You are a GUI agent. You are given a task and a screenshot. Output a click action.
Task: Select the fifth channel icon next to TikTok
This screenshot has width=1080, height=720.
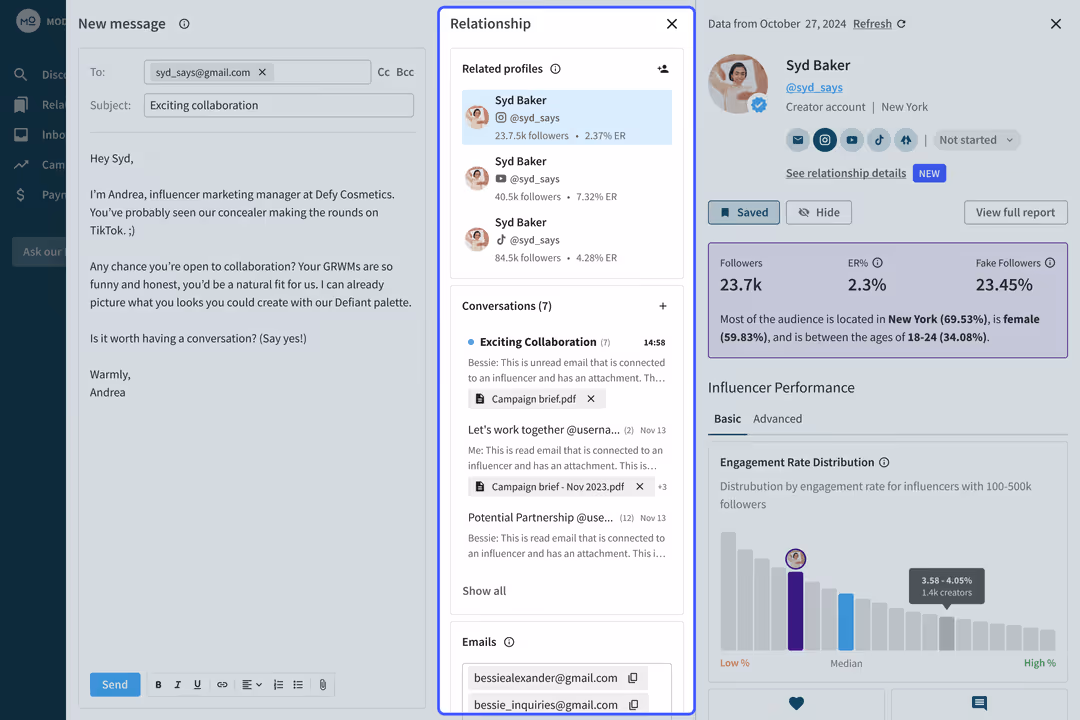pyautogui.click(x=906, y=140)
